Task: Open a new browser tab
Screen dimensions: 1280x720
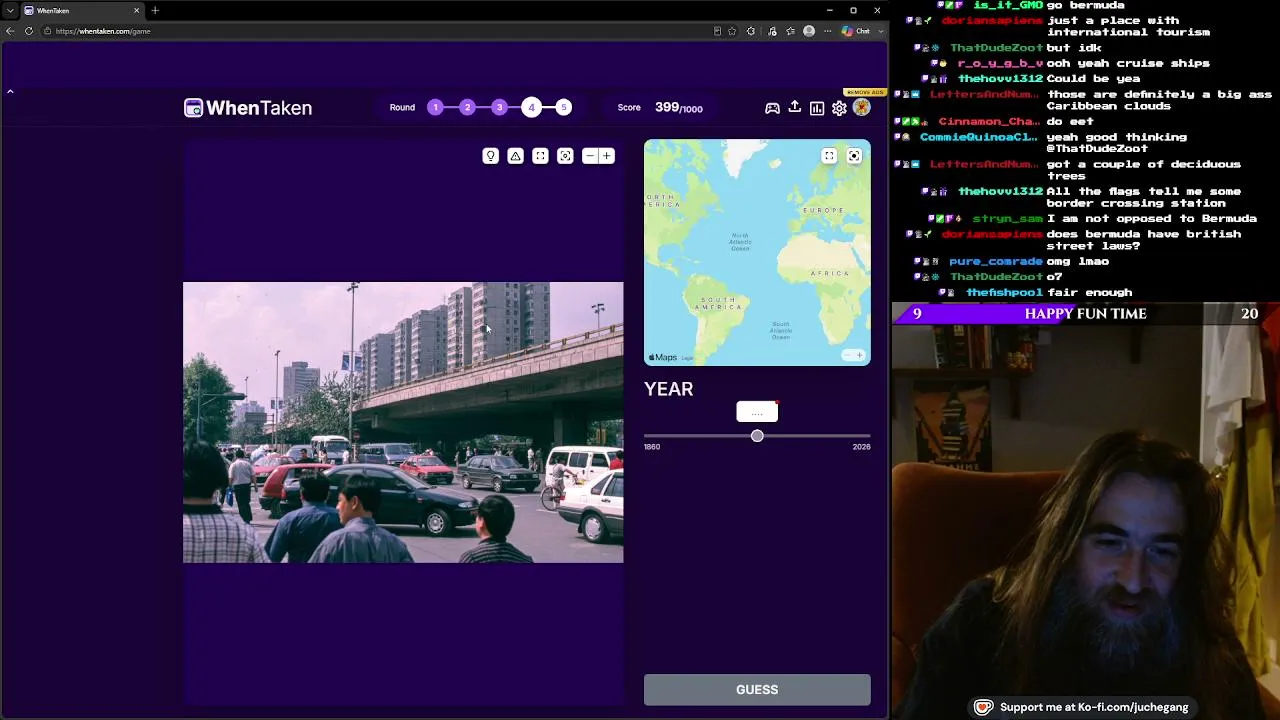Action: tap(155, 10)
